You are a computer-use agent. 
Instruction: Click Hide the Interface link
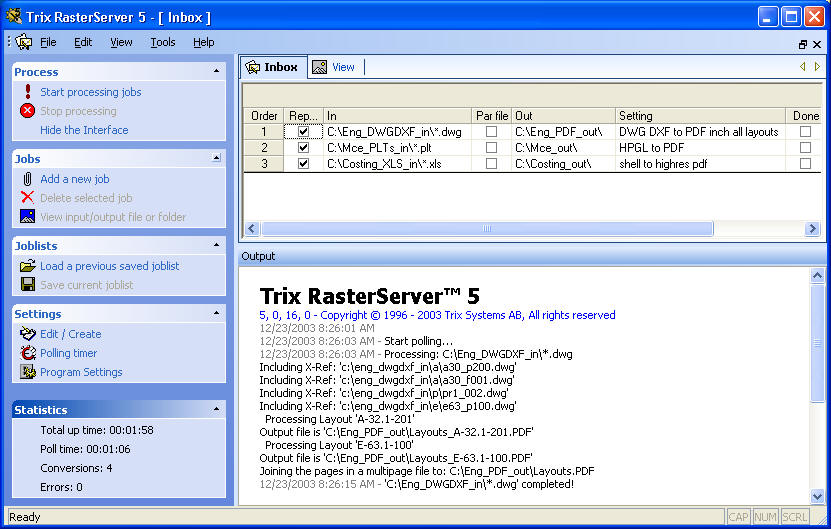pos(84,130)
